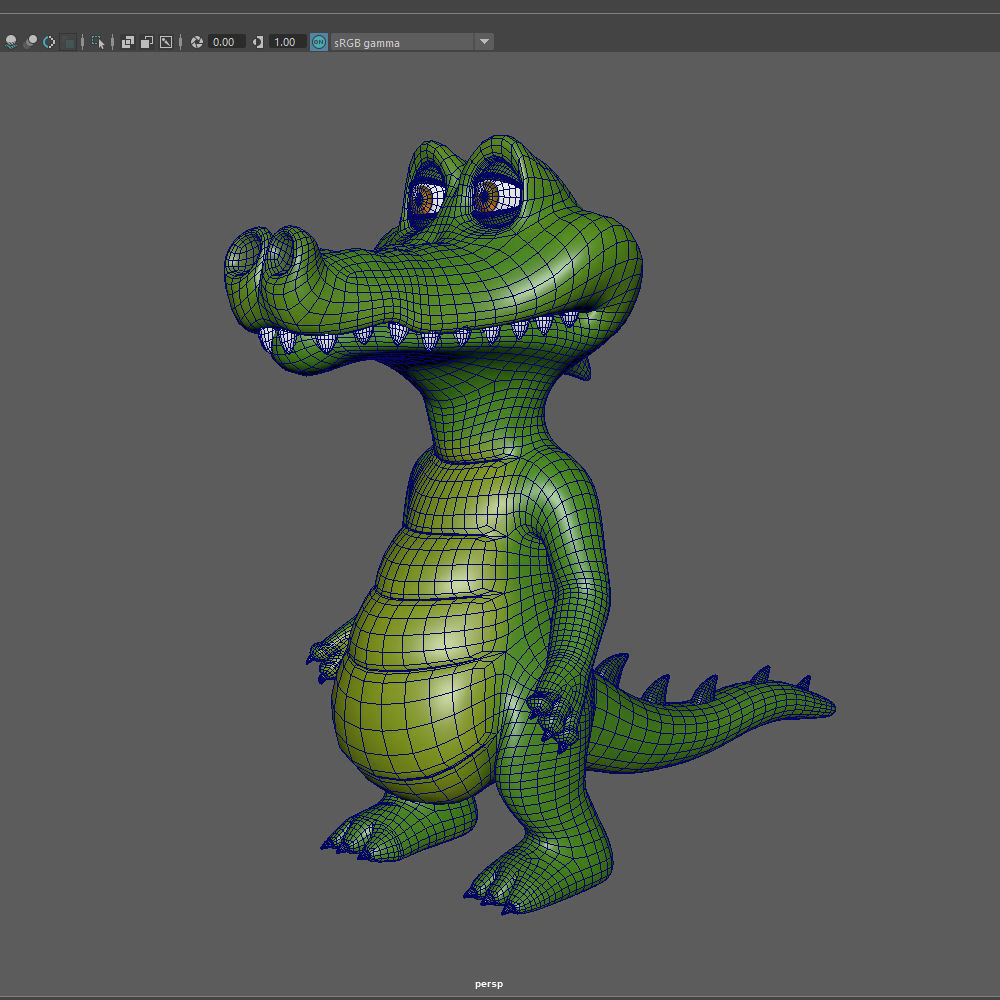Click the exposure aperture icon

[x=197, y=42]
